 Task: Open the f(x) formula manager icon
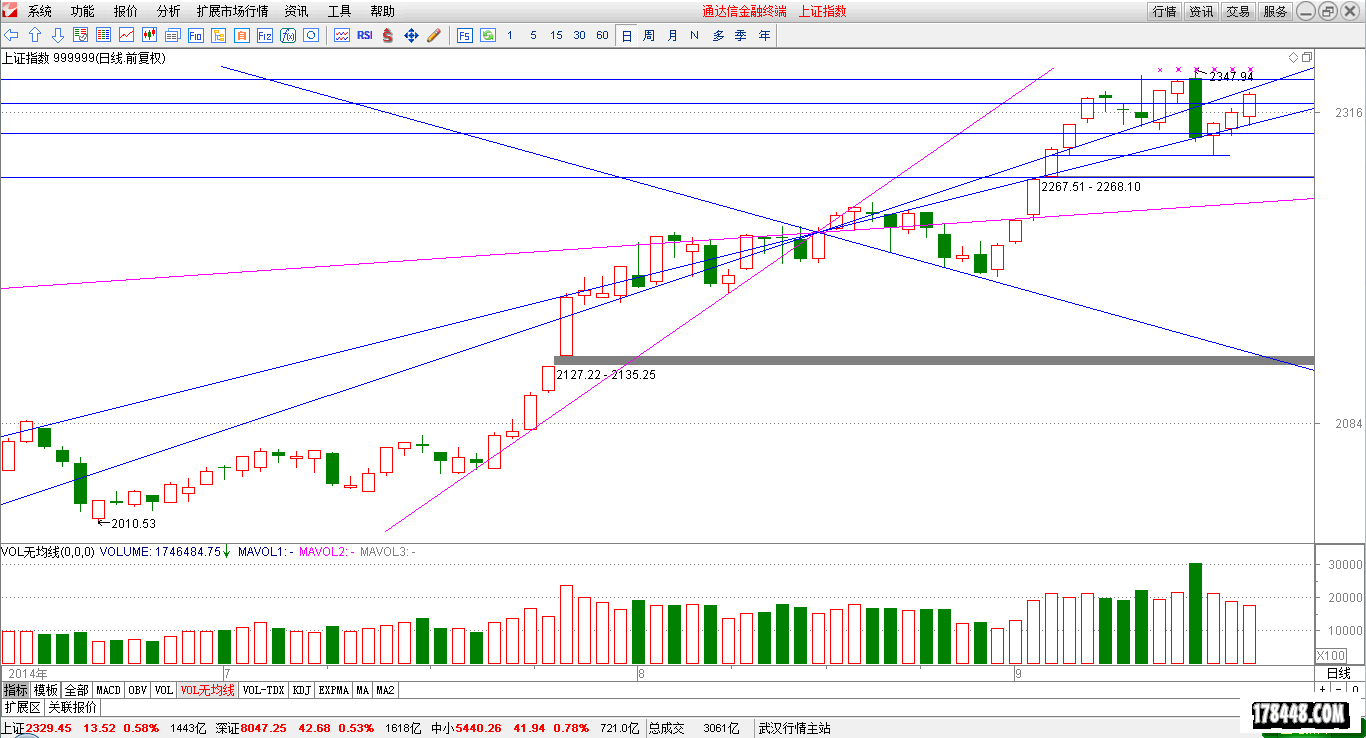click(x=287, y=35)
